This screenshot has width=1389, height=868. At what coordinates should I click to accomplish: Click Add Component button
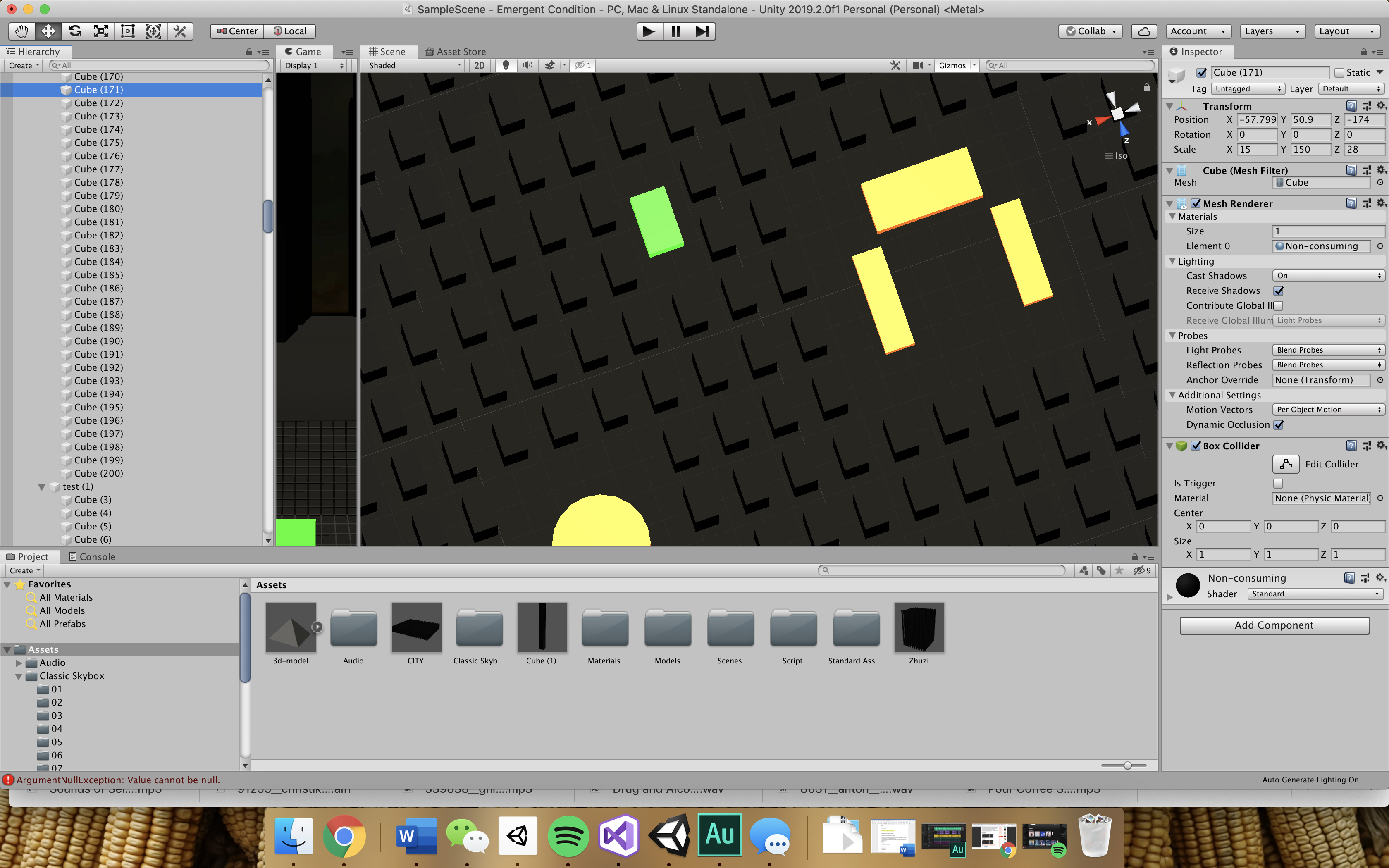click(1274, 625)
